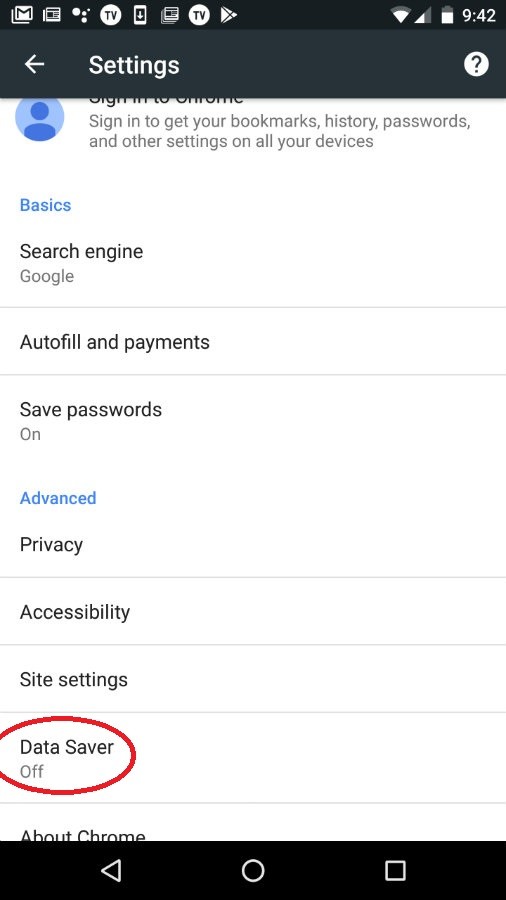
Task: Open Privacy settings
Action: coord(253,544)
